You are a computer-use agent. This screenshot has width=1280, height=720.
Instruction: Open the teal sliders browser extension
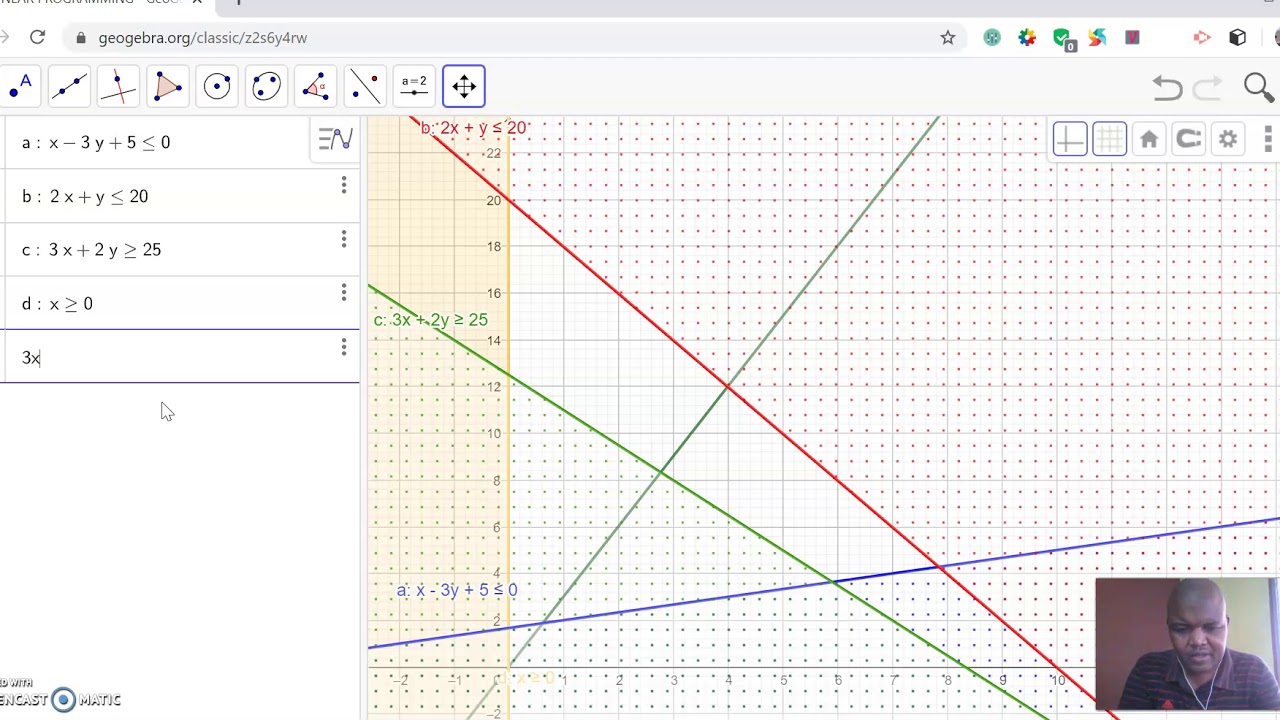(992, 38)
